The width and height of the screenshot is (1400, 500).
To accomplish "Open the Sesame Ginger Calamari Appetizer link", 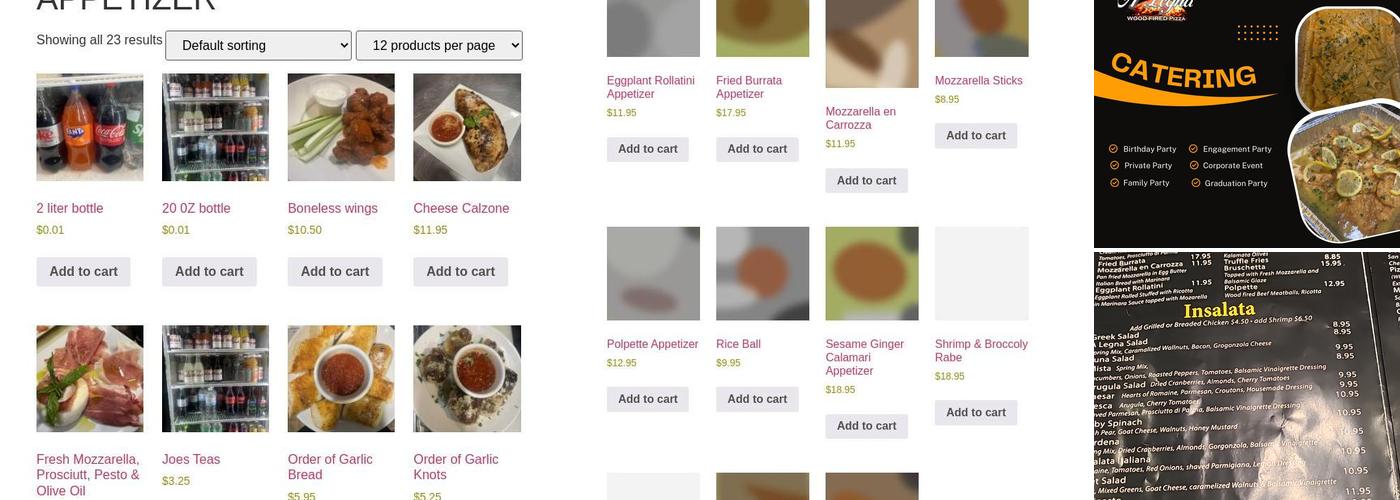I will (864, 357).
